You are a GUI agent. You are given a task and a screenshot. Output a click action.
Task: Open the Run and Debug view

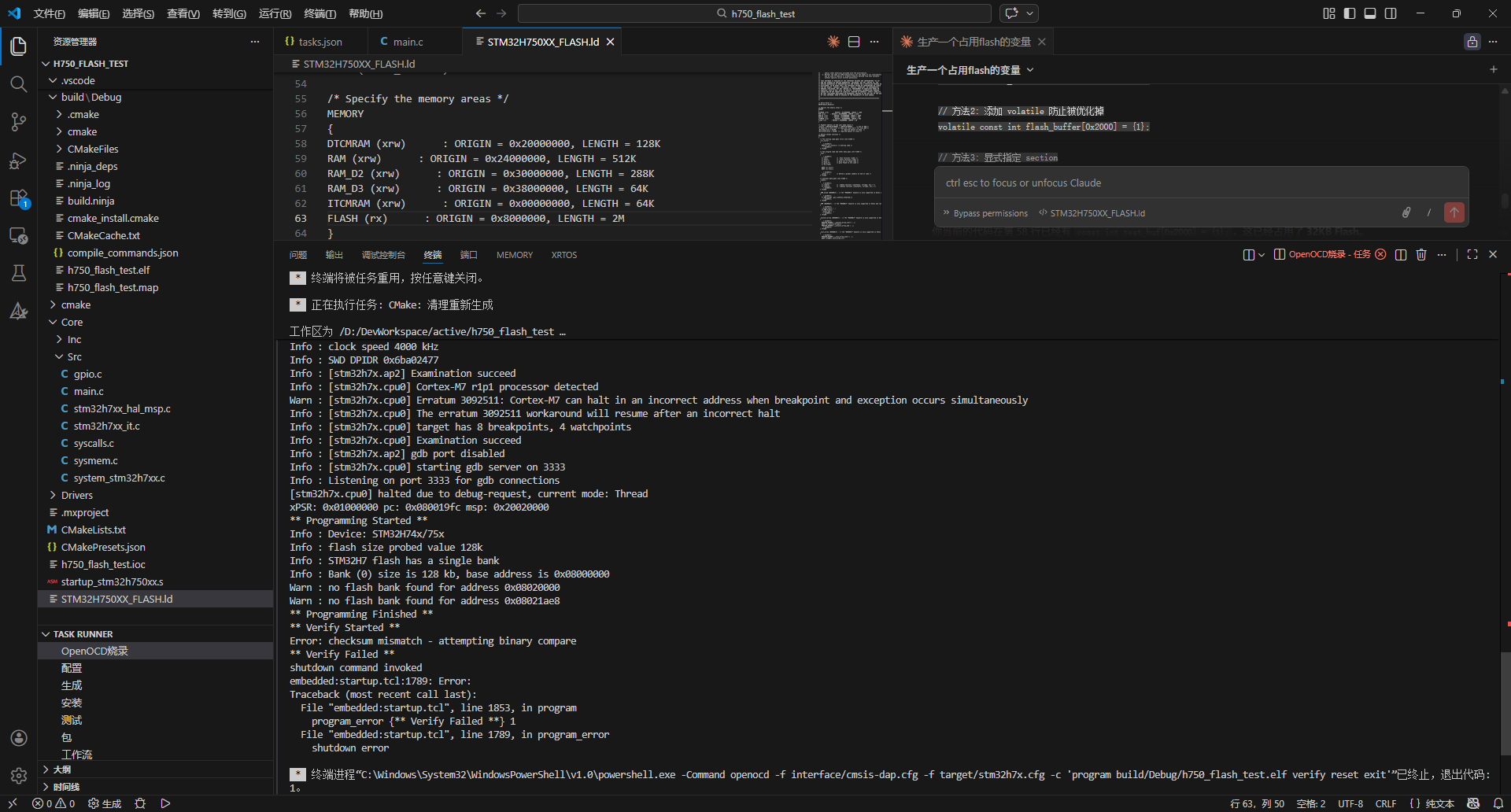(19, 160)
